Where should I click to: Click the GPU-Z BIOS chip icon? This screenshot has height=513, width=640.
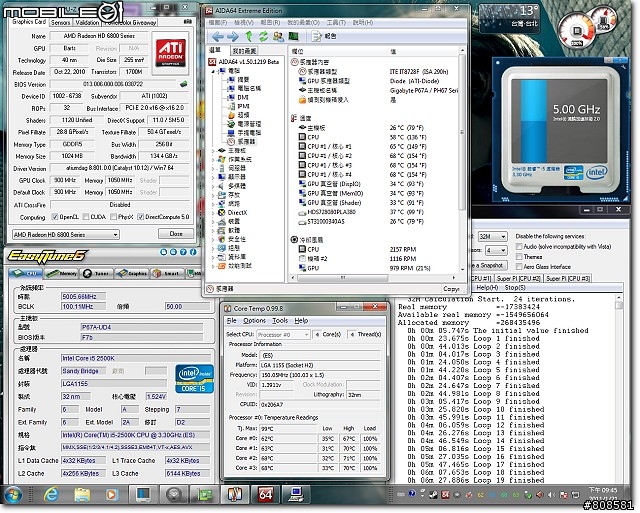[x=184, y=84]
